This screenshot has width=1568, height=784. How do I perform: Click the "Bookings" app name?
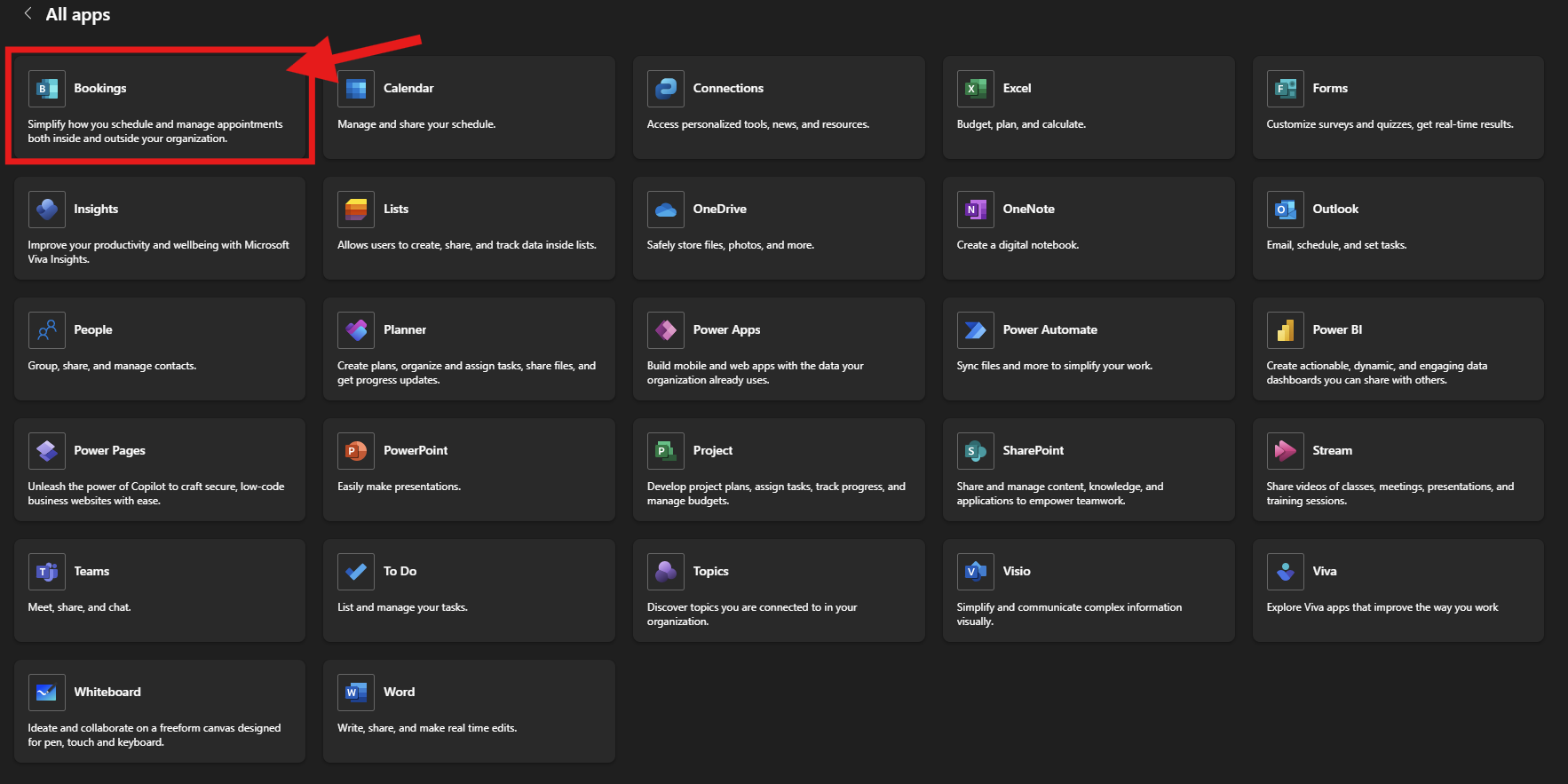(x=100, y=88)
